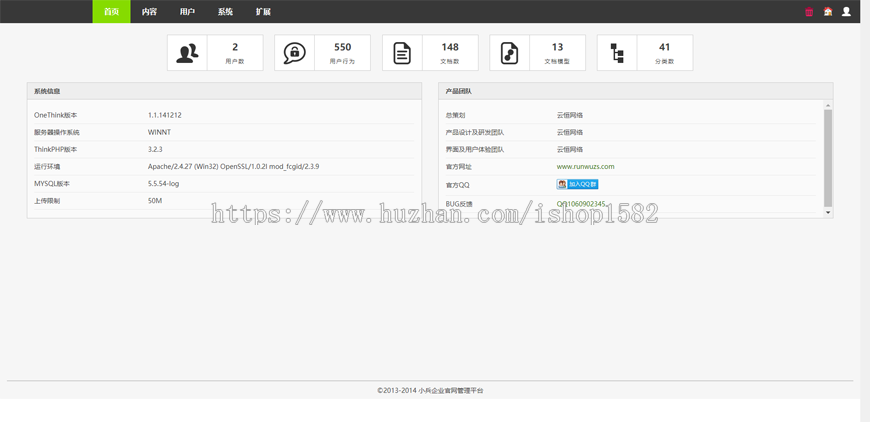Click the 运行环境 label
Screen dimensions: 870x422
pyautogui.click(x=47, y=166)
